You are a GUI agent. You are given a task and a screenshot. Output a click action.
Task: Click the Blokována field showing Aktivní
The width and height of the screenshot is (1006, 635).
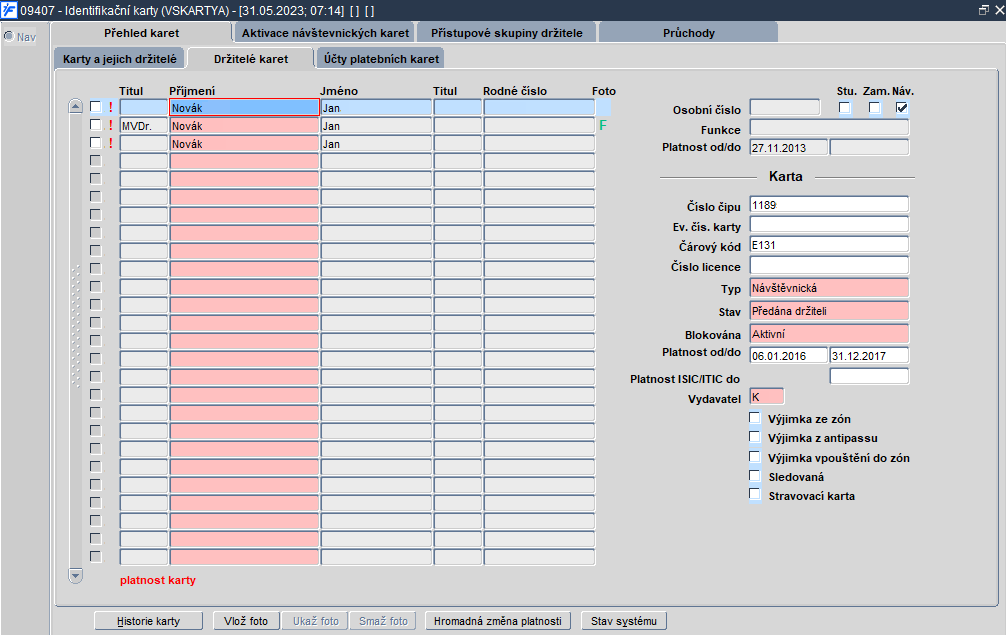[829, 334]
